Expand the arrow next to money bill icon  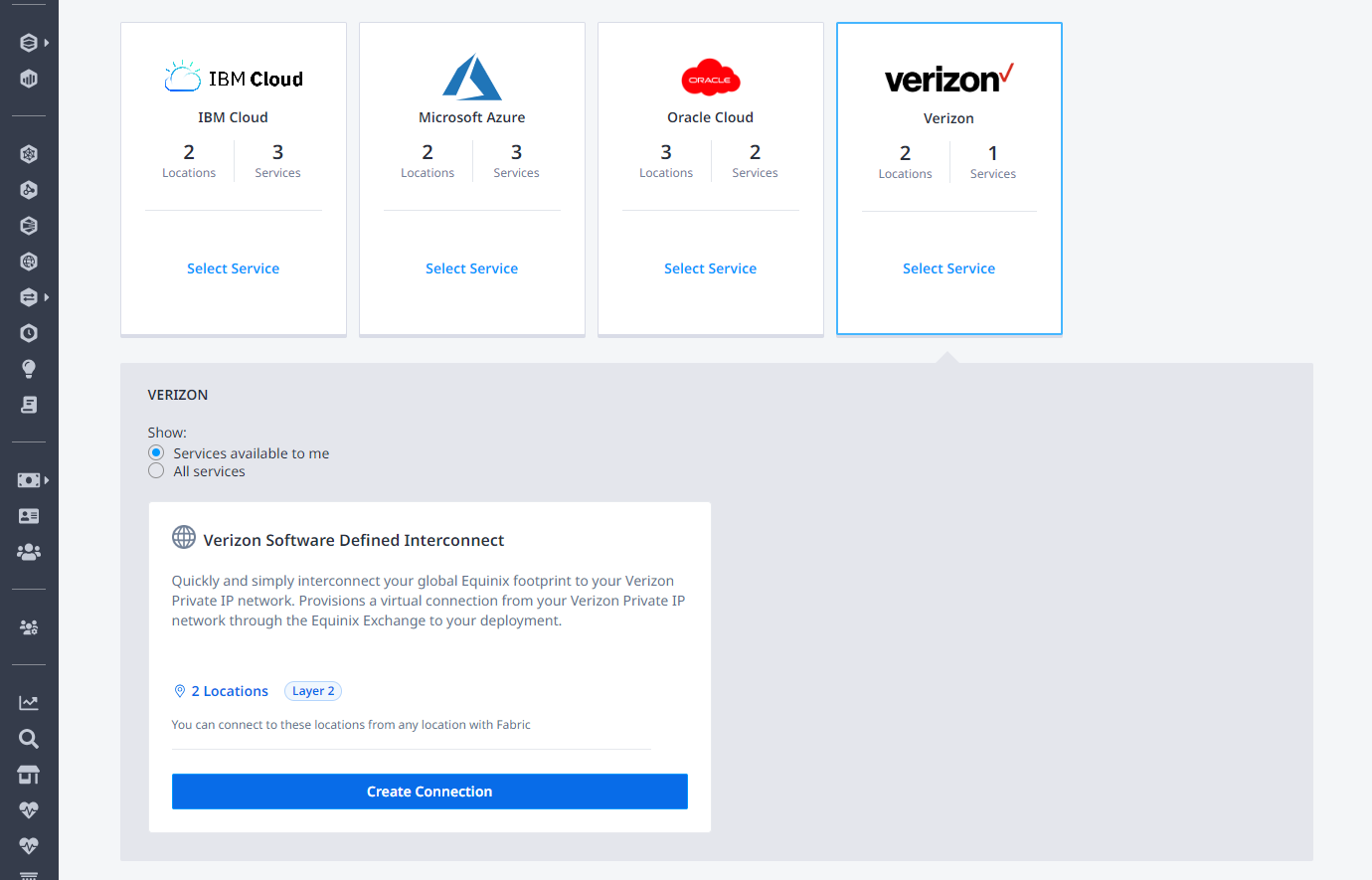click(47, 480)
